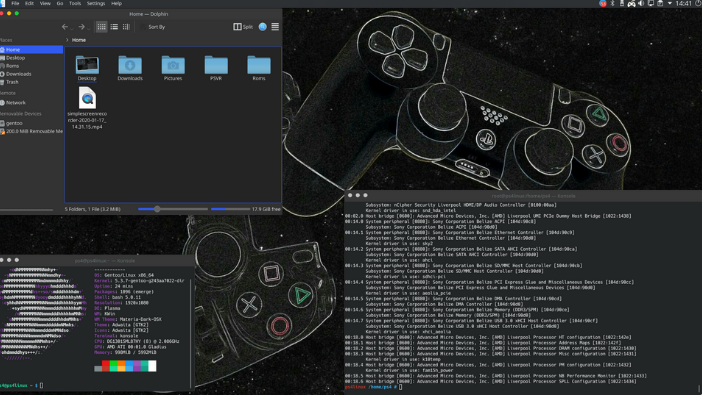Click the application menu icon at the top-left corner
The width and height of the screenshot is (702, 395).
tap(2, 4)
